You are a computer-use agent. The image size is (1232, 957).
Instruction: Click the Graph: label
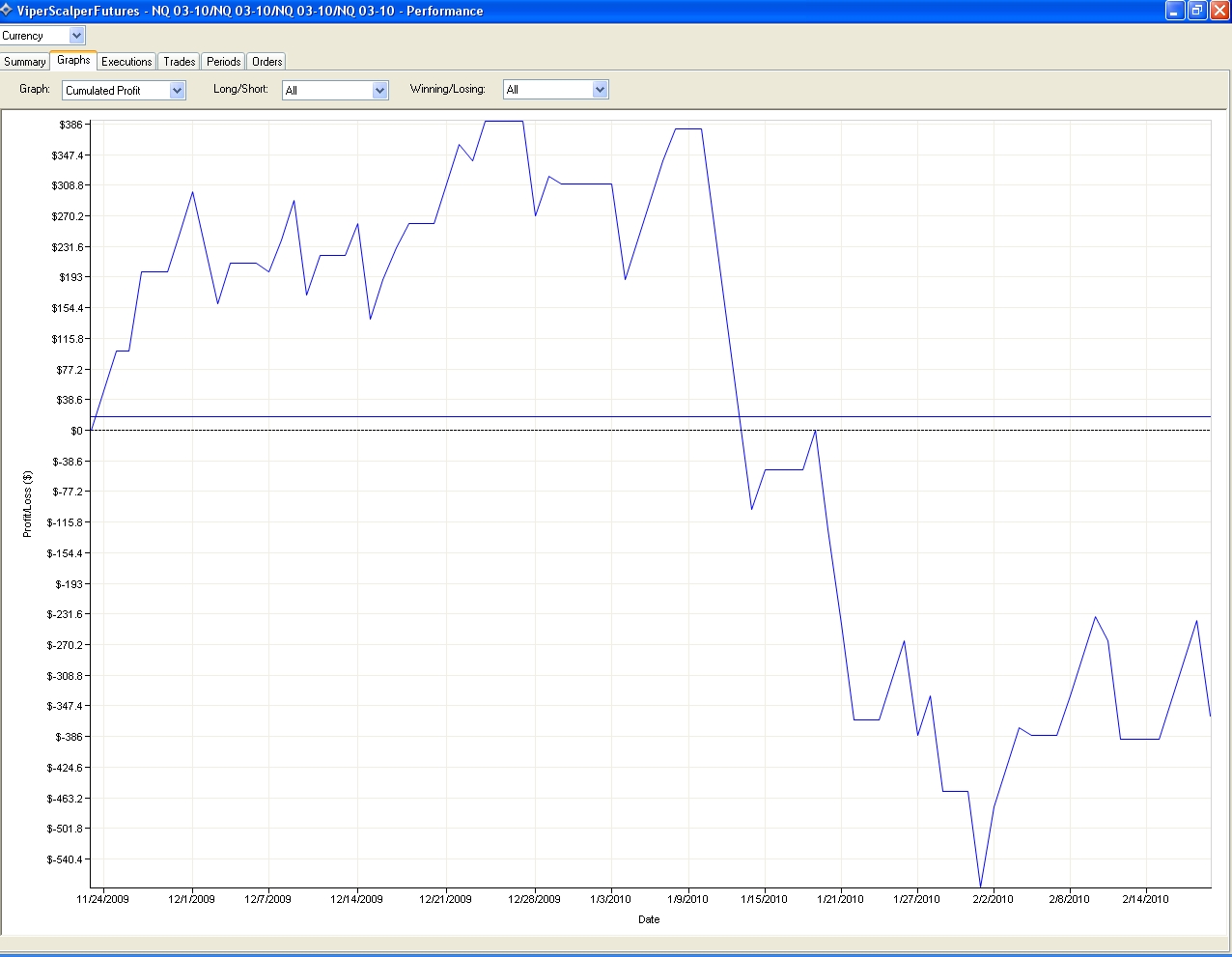[35, 89]
